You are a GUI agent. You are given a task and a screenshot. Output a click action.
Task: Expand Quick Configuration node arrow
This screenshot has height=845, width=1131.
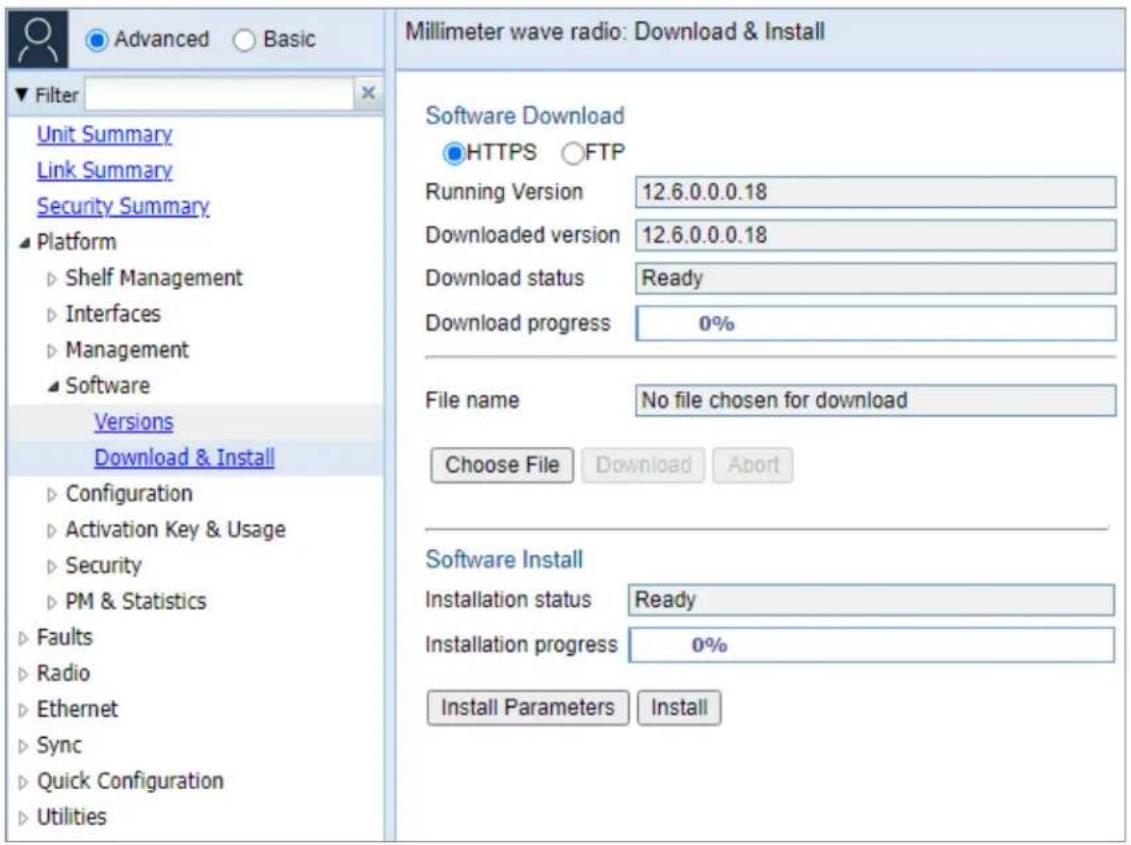click(23, 782)
